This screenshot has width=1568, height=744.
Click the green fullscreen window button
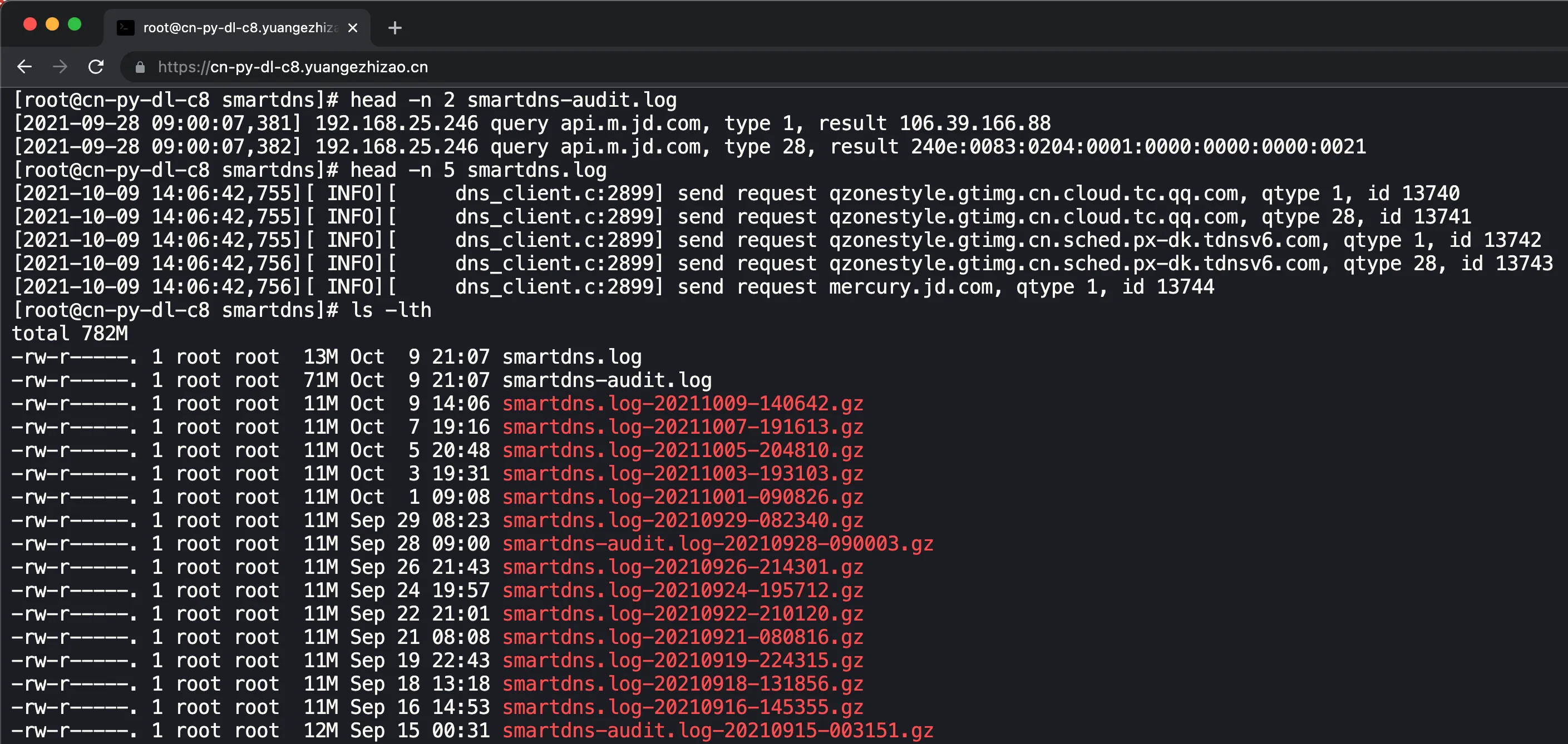(x=75, y=24)
